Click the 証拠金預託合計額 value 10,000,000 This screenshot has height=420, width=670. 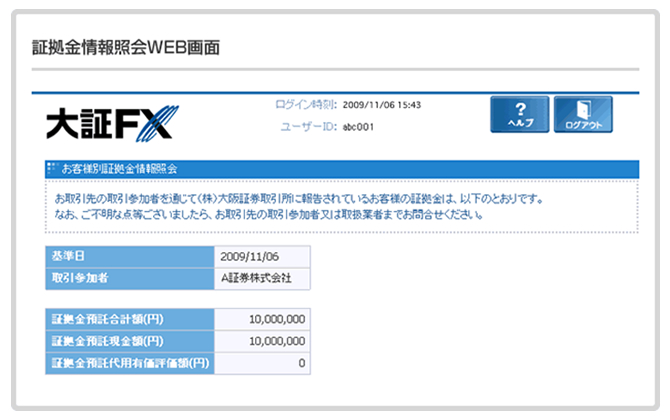tap(262, 319)
